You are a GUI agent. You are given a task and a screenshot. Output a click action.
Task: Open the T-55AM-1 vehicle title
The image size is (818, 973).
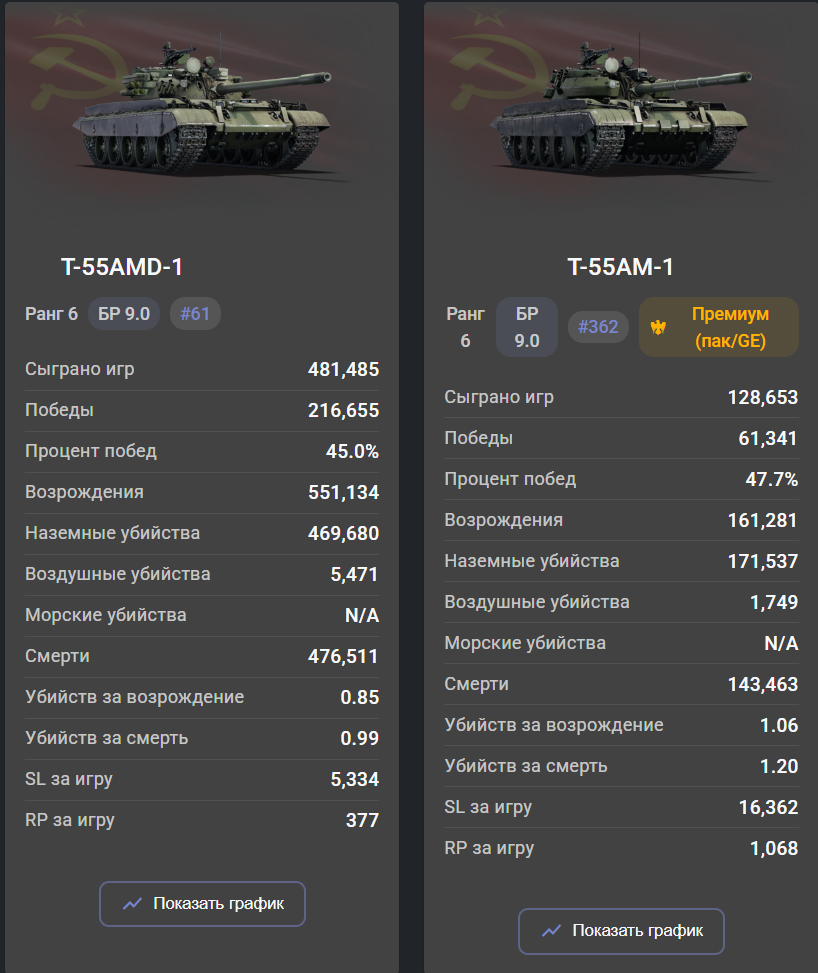[621, 267]
